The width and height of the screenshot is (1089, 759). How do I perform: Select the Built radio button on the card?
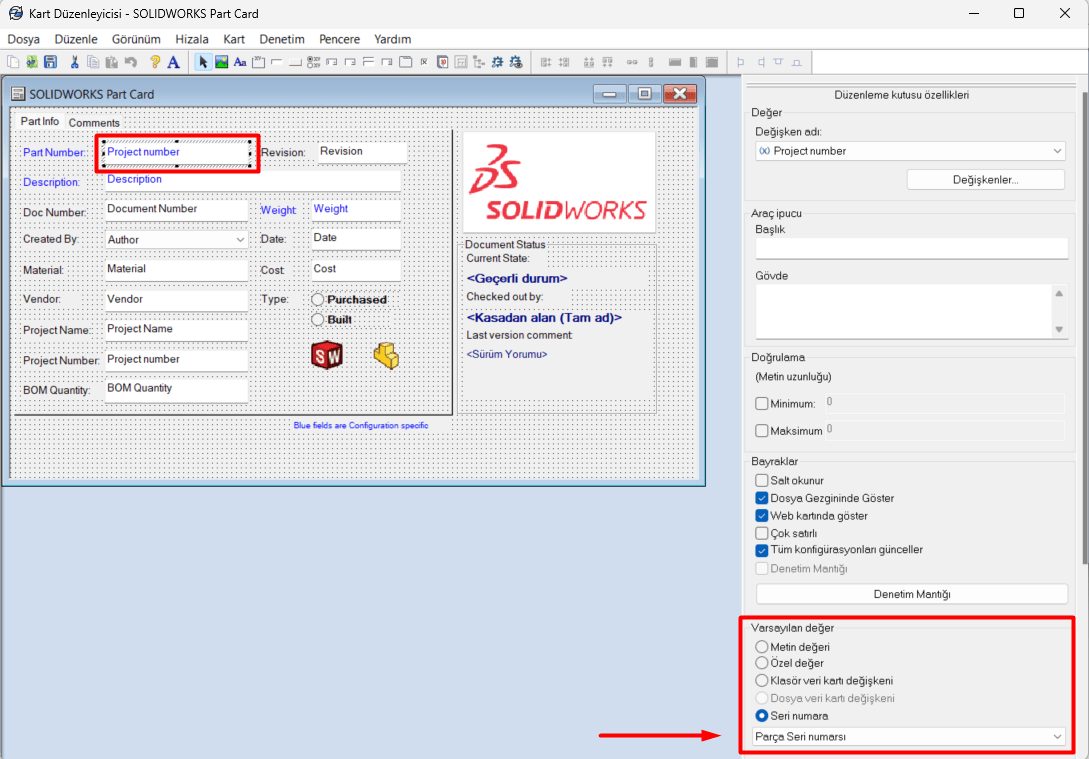click(x=317, y=319)
